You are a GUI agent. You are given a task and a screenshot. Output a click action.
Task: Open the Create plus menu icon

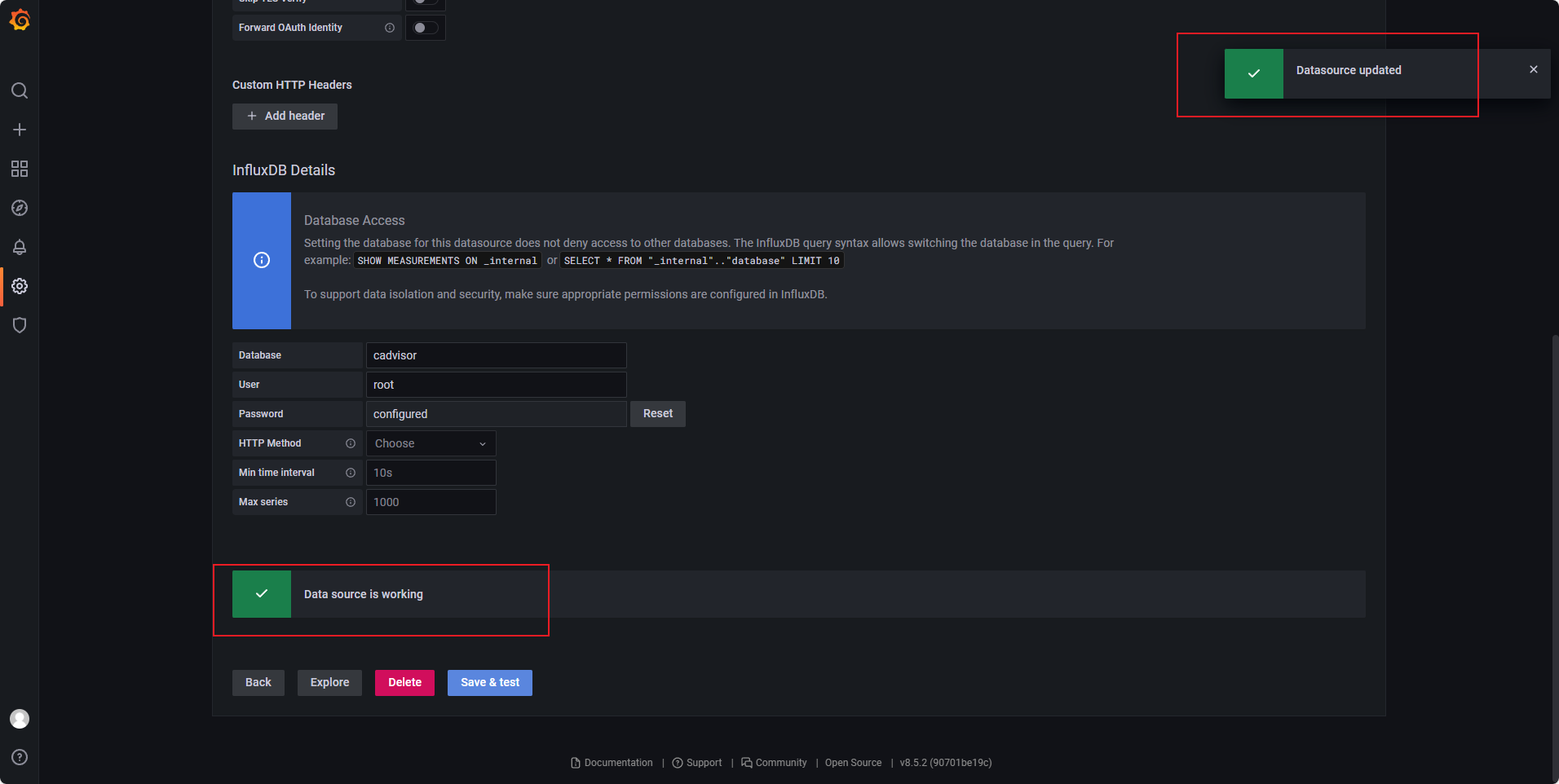coord(20,130)
